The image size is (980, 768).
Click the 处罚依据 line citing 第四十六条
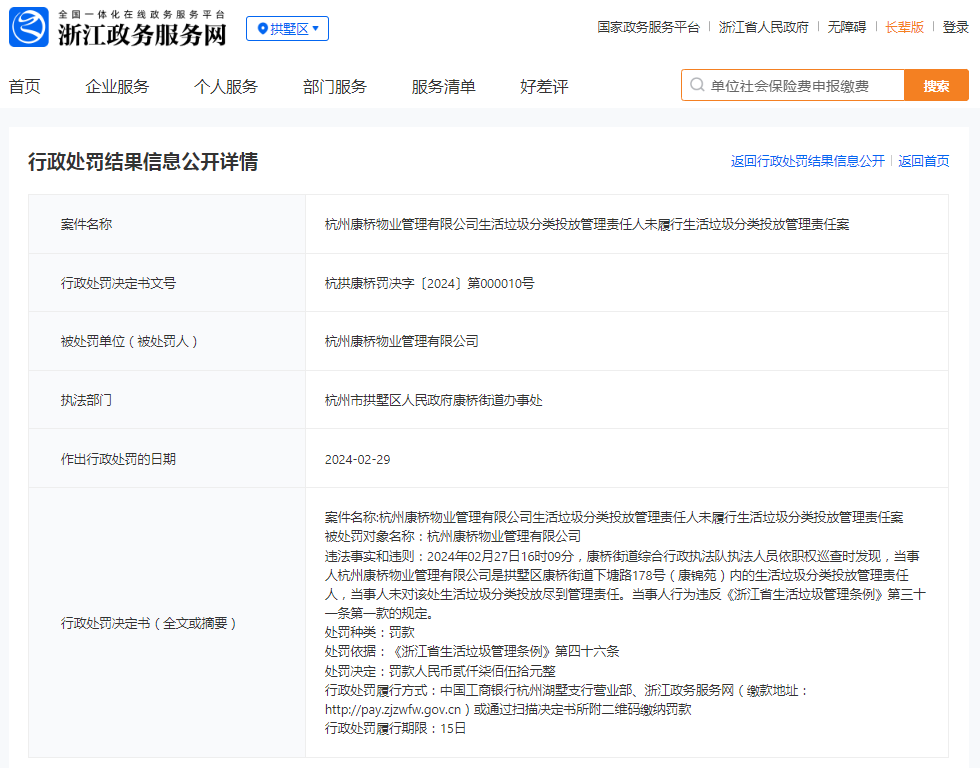point(472,651)
